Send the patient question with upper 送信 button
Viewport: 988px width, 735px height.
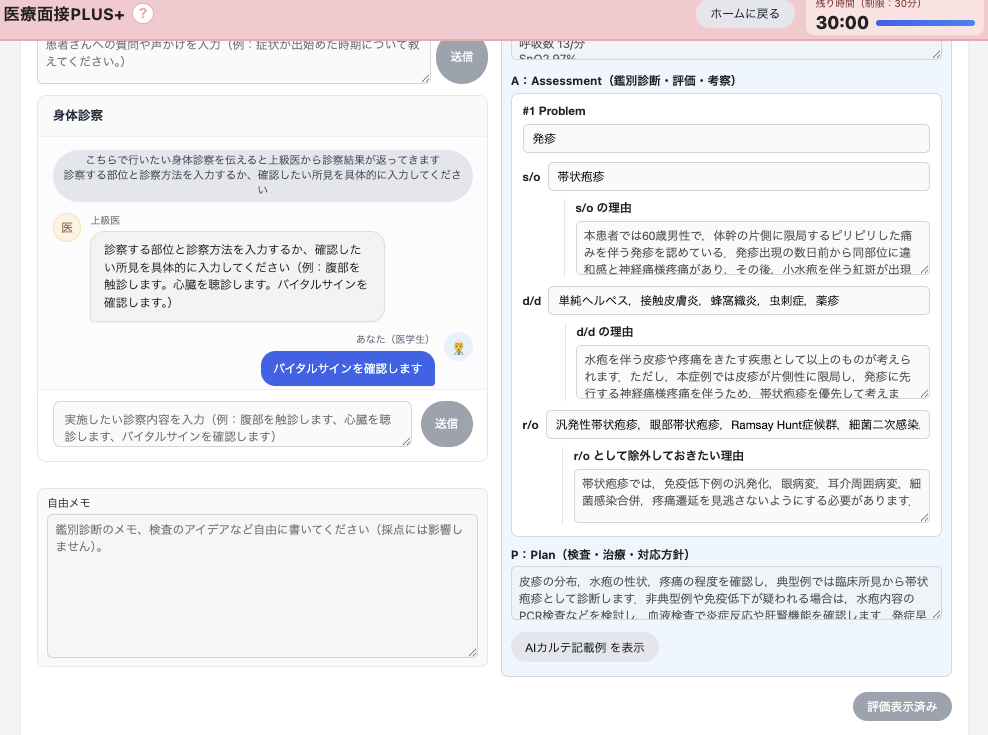pyautogui.click(x=461, y=57)
